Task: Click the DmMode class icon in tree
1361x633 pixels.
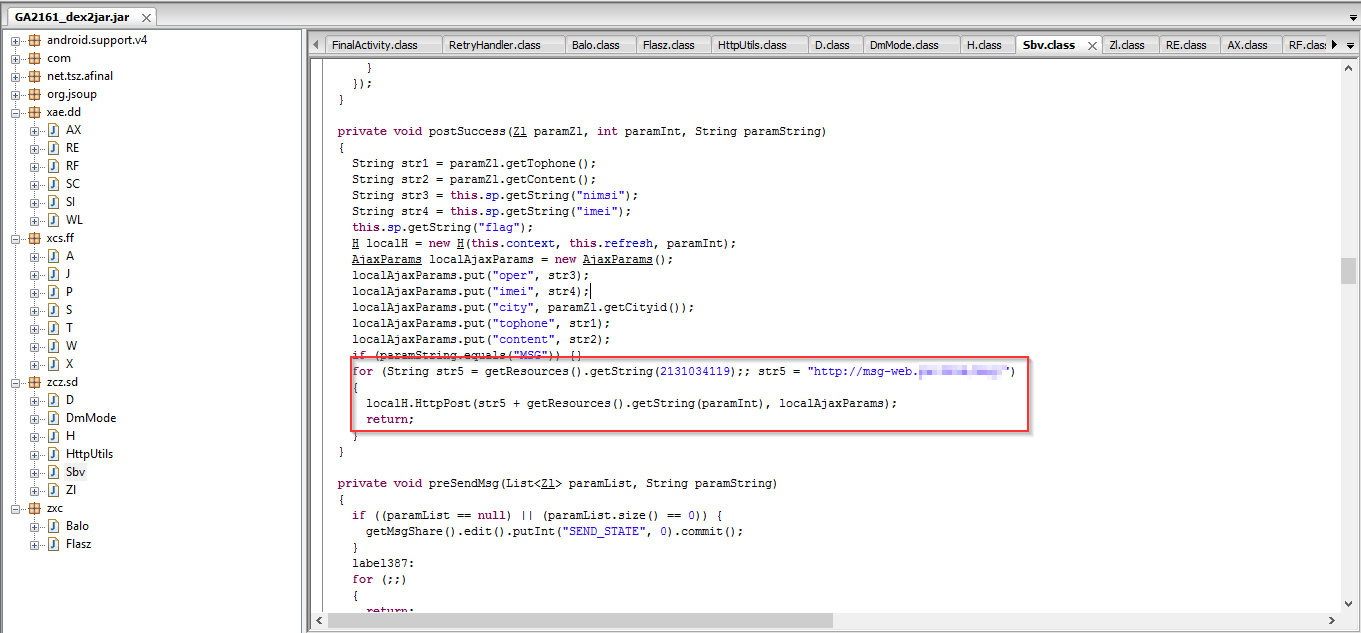Action: 53,418
